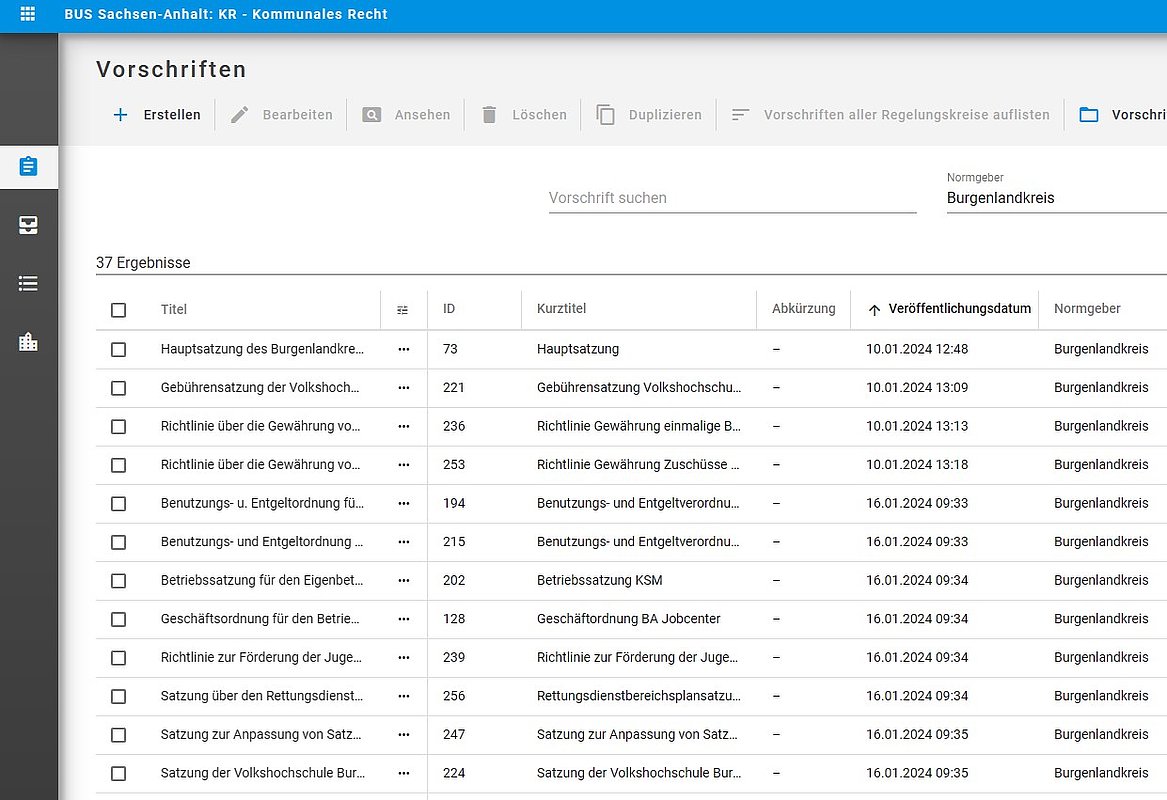The width and height of the screenshot is (1167, 800).
Task: Open three-dot menu for ID 247 row
Action: tap(403, 735)
